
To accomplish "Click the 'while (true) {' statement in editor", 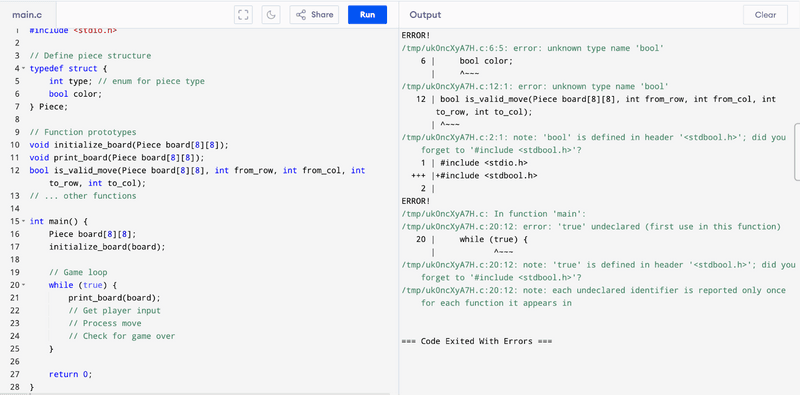I will (83, 285).
